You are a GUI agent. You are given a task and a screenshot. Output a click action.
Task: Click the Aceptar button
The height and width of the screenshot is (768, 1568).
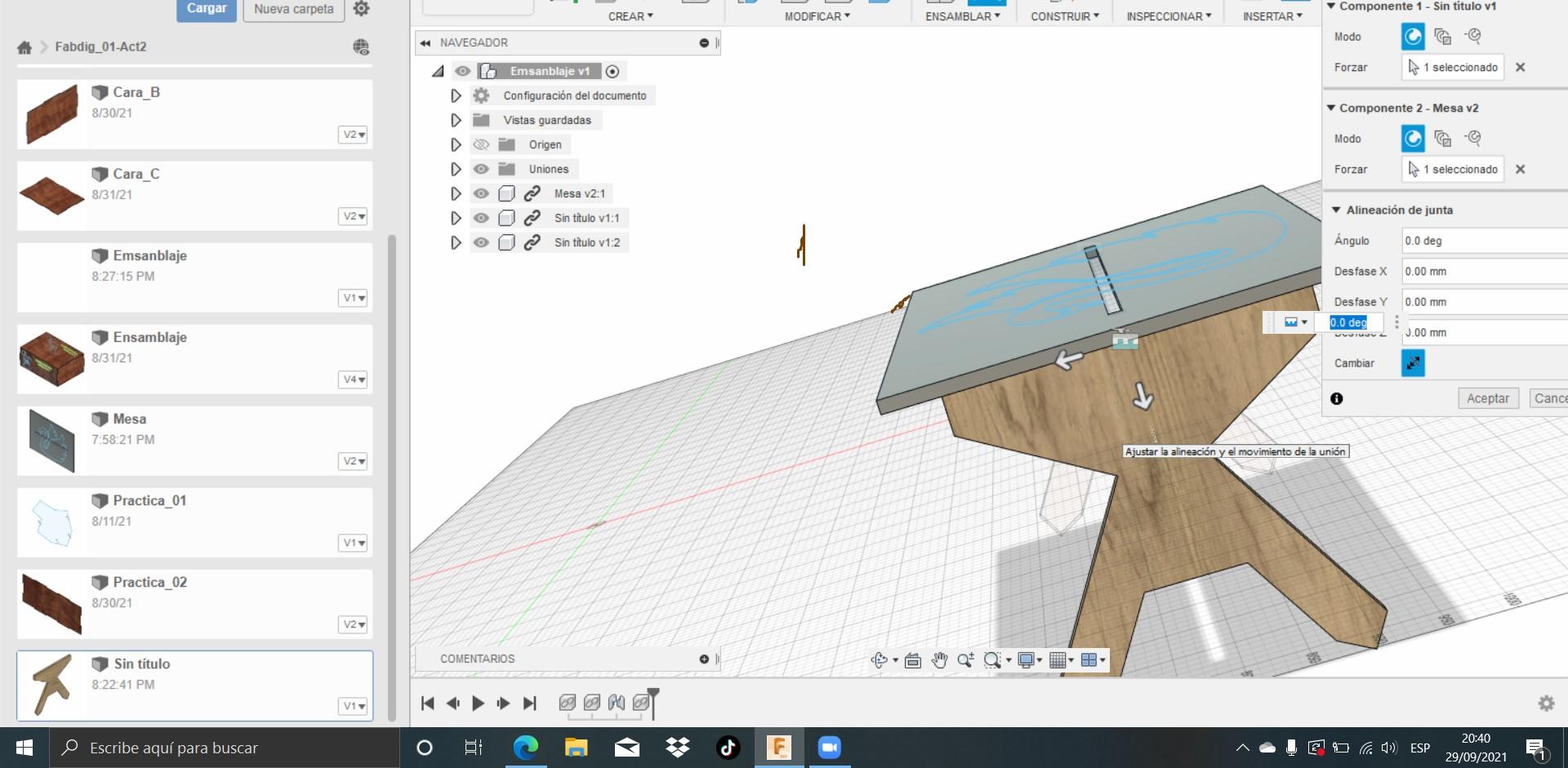1487,398
